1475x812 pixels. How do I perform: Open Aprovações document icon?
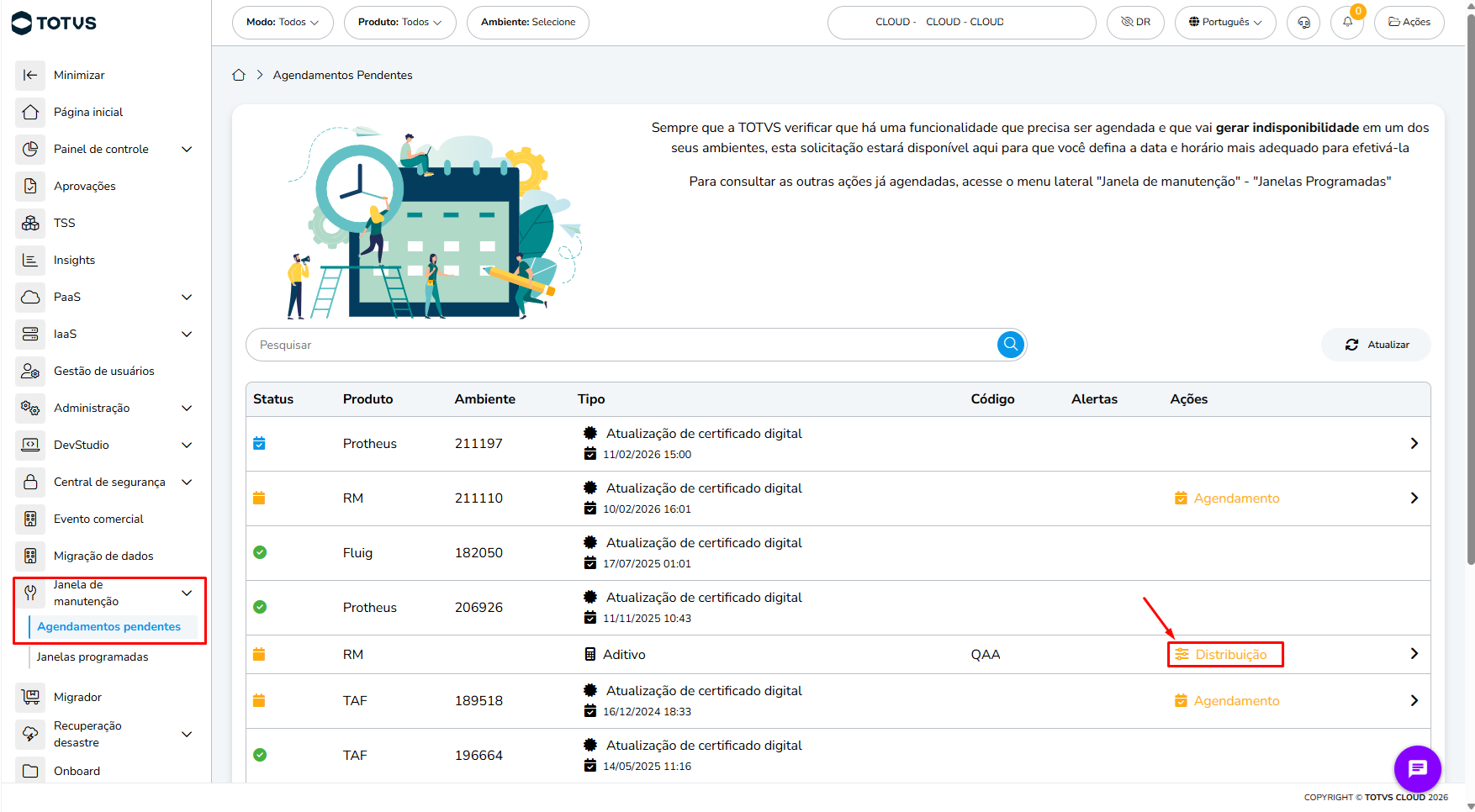point(30,186)
